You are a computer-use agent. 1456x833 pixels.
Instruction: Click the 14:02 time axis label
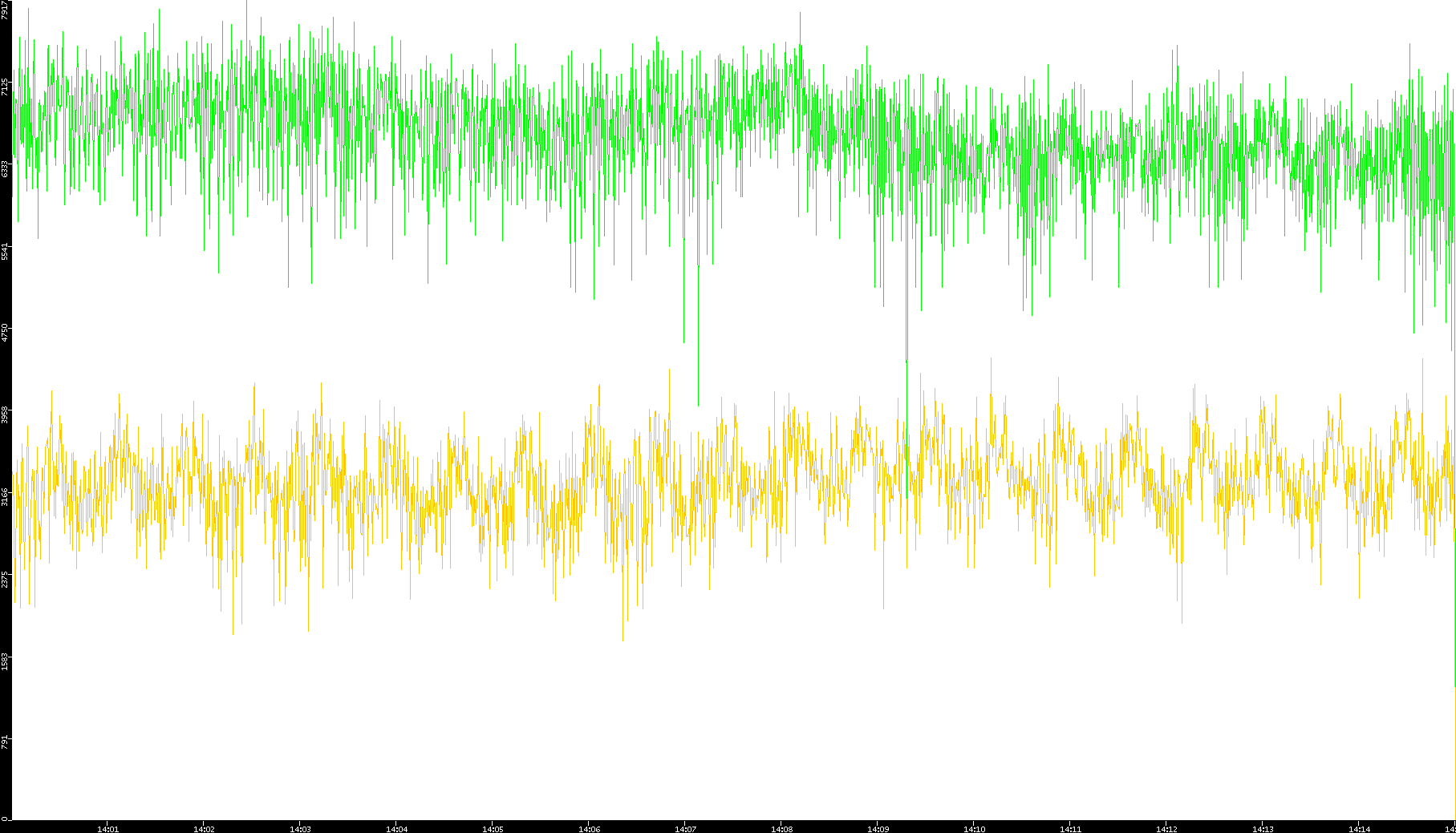204,829
